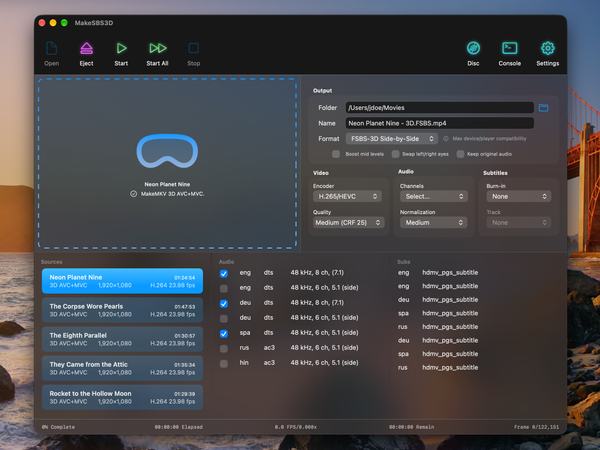Enable the Swap left/right eyes checkbox
Image resolution: width=600 pixels, height=450 pixels.
[395, 154]
